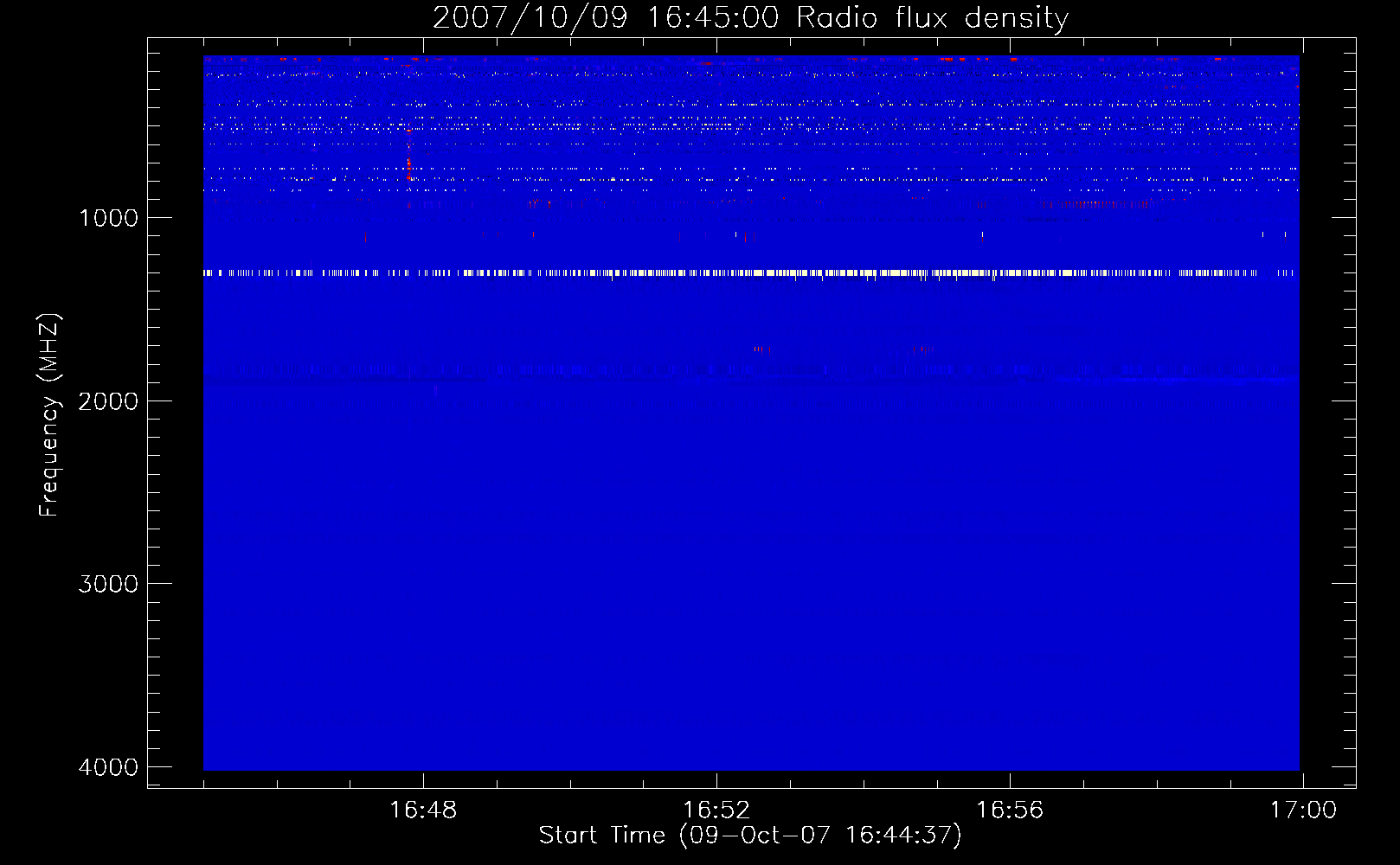Click the "Frequency (MHZ)" y-axis label
Screen dimensions: 1400x865
coord(49,415)
